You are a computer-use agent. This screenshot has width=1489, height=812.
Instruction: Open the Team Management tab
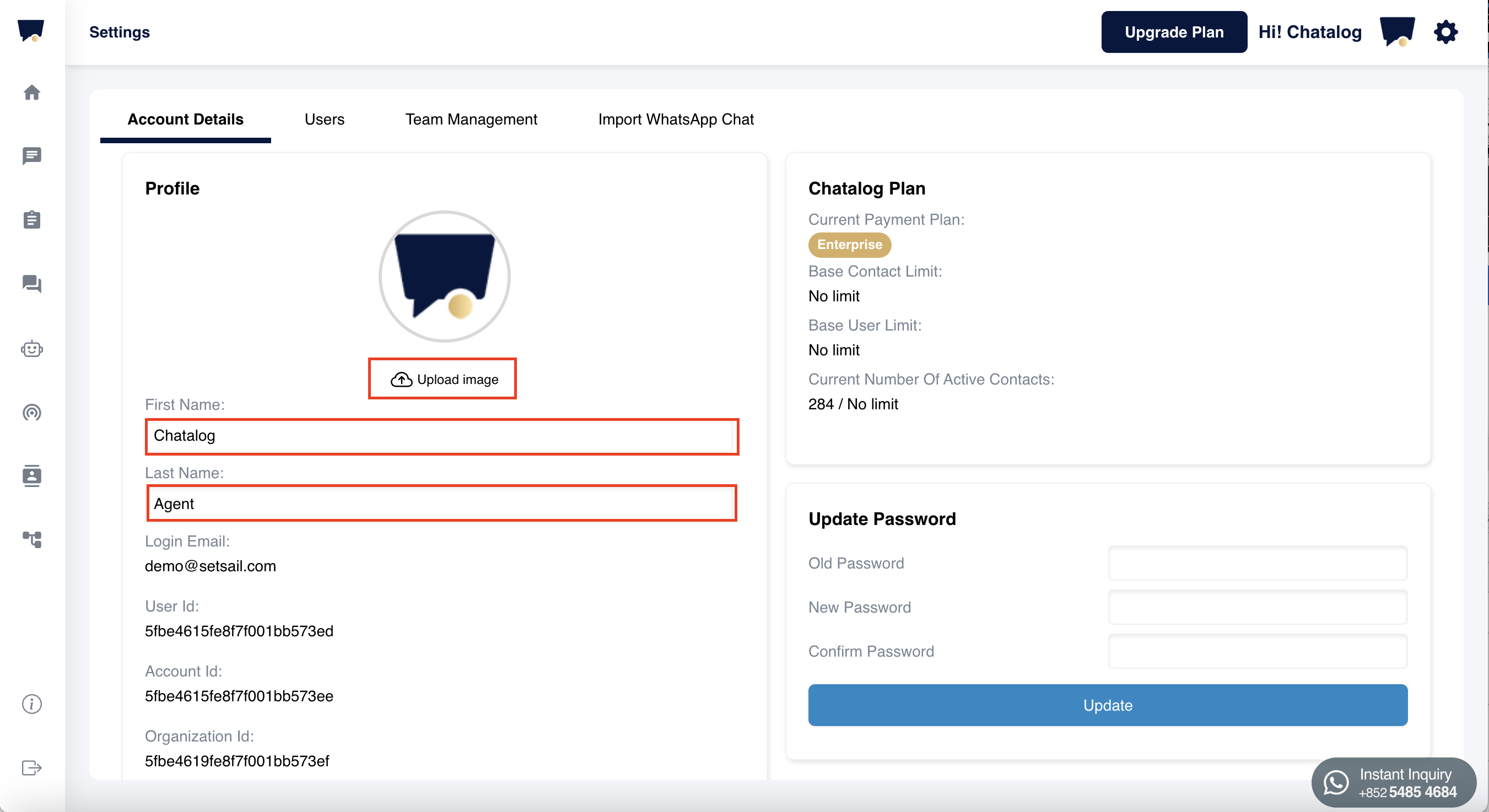[x=471, y=119]
